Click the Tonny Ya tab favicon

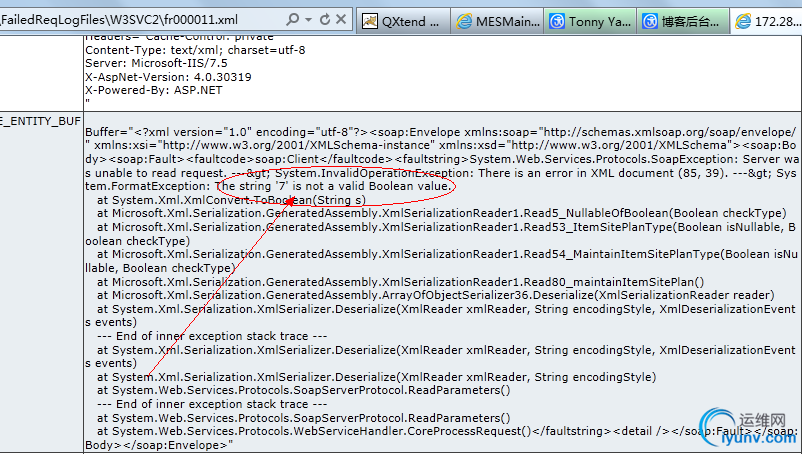(557, 21)
